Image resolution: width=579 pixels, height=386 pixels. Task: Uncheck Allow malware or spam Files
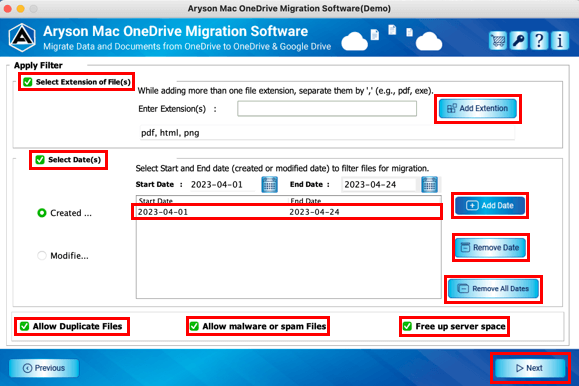(194, 326)
